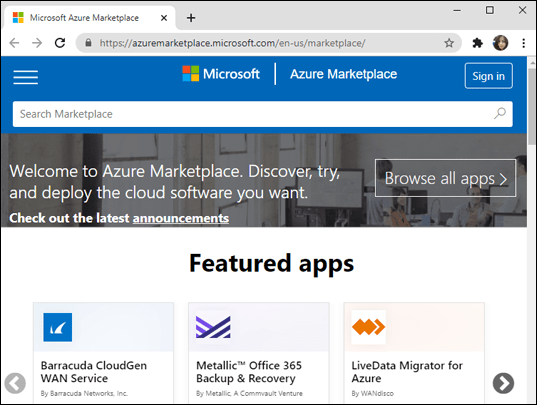The height and width of the screenshot is (405, 537).
Task: Click the Microsoft logo
Action: pos(221,74)
